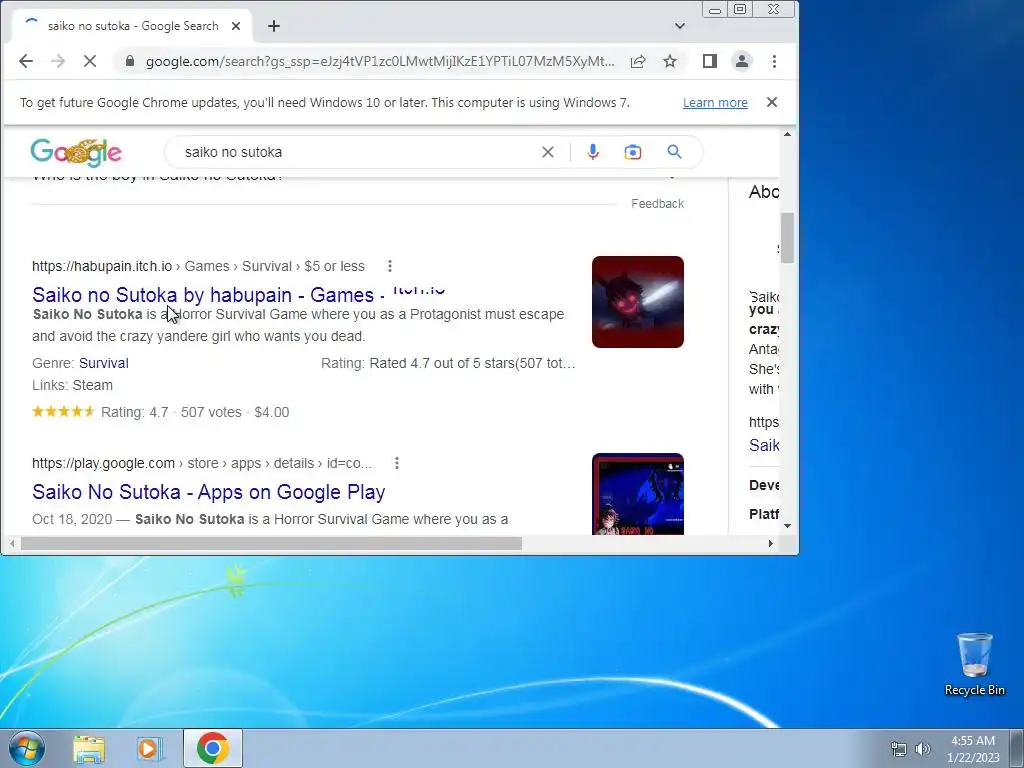Image resolution: width=1024 pixels, height=768 pixels.
Task: Click the Google Play result thumbnail
Action: click(x=638, y=494)
